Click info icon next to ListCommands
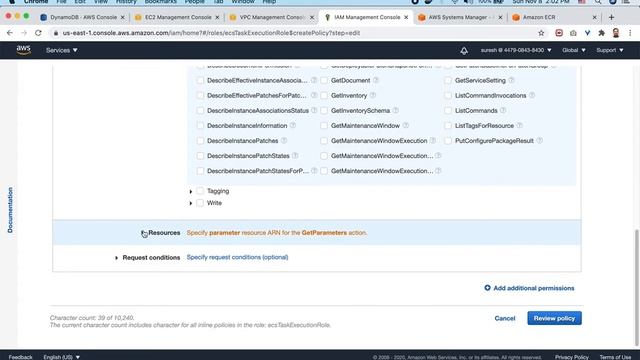This screenshot has width=640, height=360. click(503, 111)
